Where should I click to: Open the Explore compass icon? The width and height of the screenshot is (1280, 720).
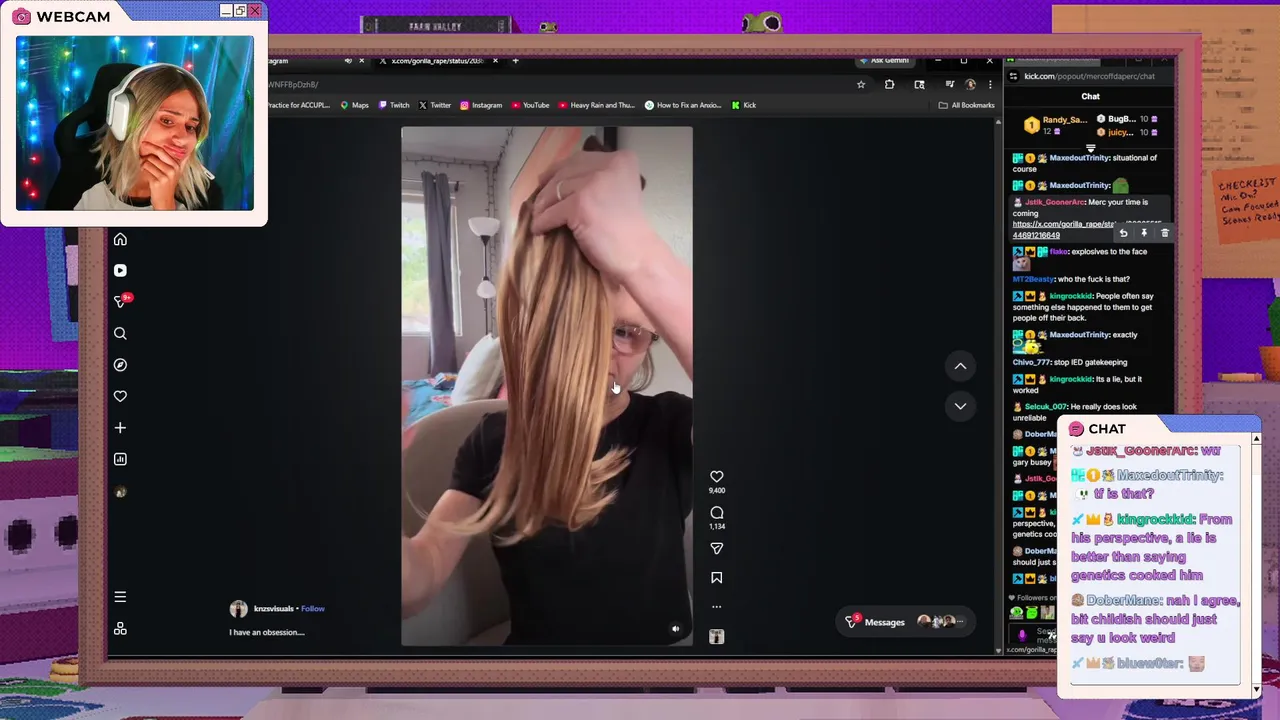[x=120, y=365]
